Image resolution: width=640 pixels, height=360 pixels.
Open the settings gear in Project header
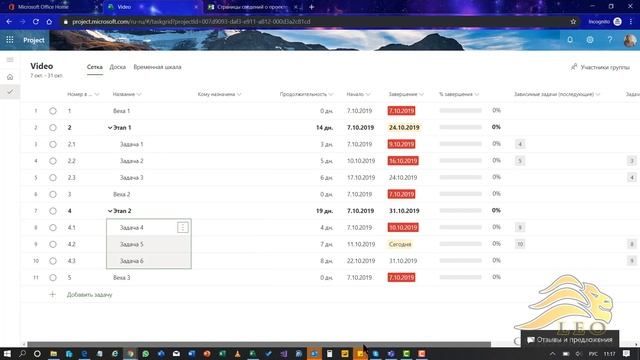[x=590, y=40]
